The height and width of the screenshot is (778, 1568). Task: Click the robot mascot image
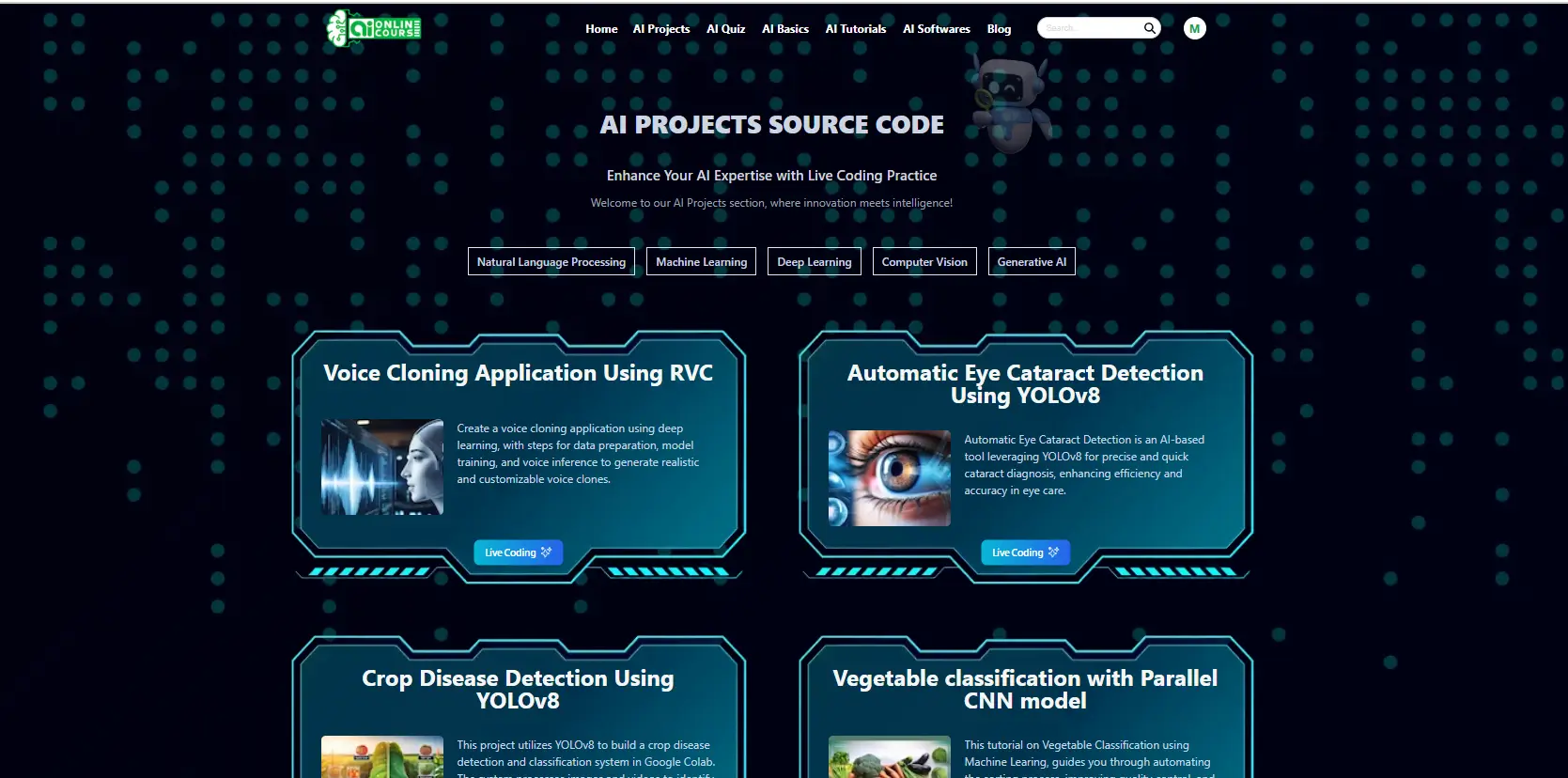(1011, 102)
